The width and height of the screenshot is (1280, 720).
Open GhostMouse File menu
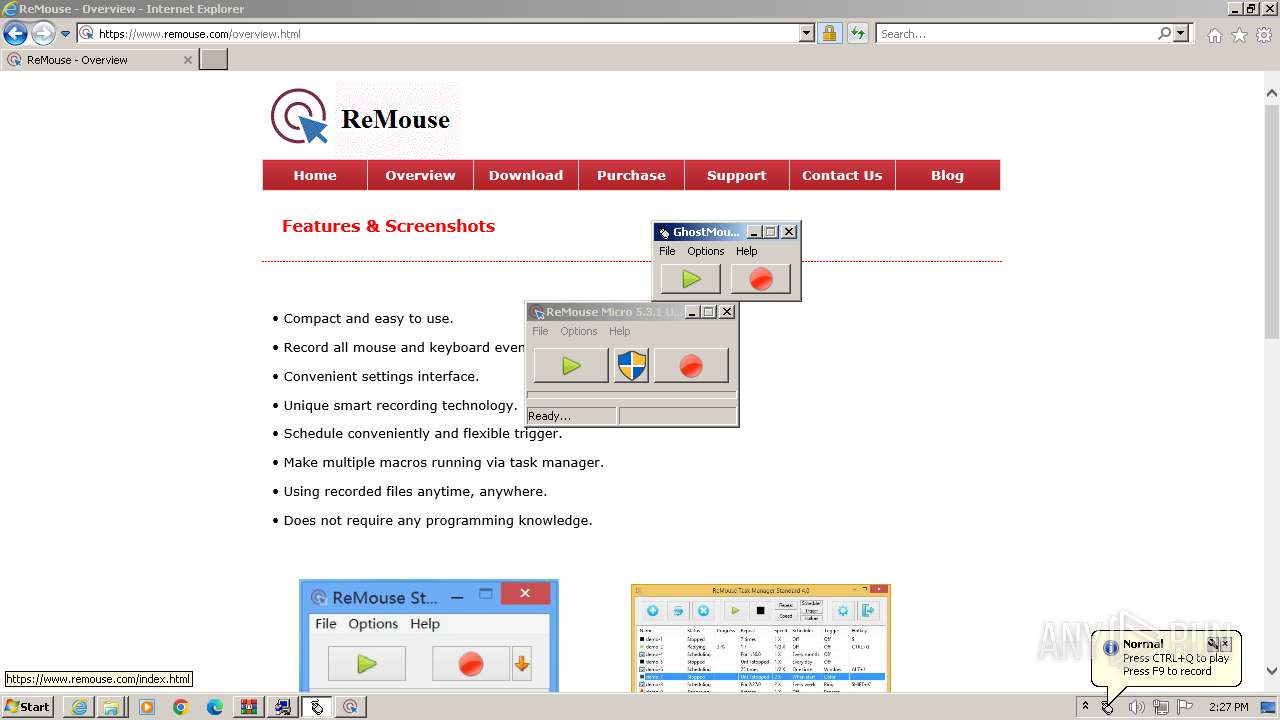[x=667, y=251]
